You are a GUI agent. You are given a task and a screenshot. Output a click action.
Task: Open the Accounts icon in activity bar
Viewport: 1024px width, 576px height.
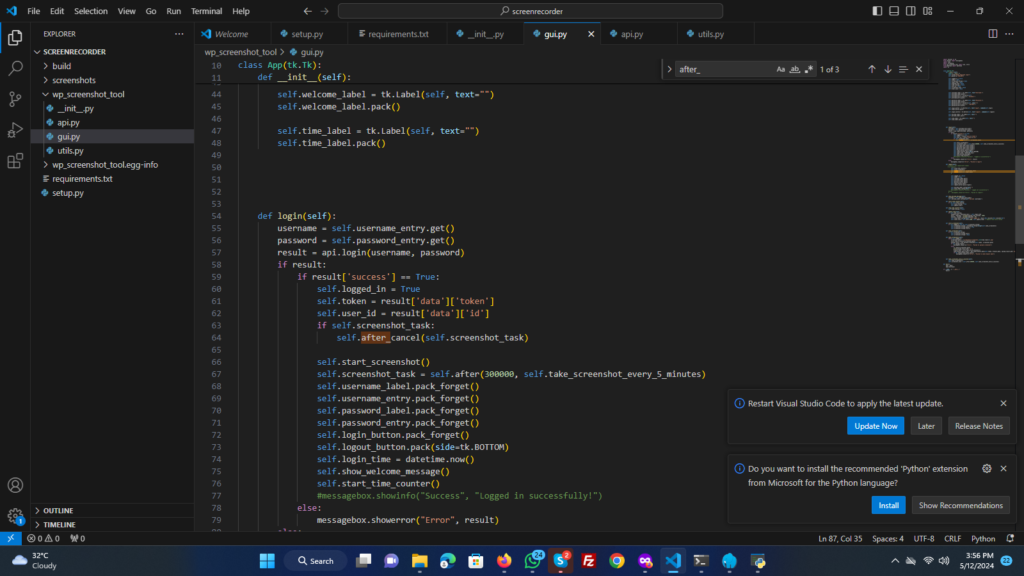(15, 485)
